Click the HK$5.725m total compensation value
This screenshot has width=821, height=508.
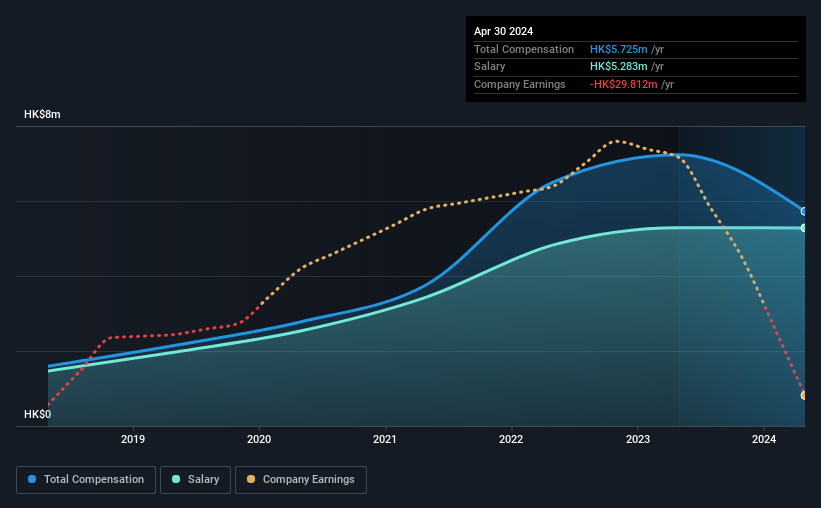(618, 49)
